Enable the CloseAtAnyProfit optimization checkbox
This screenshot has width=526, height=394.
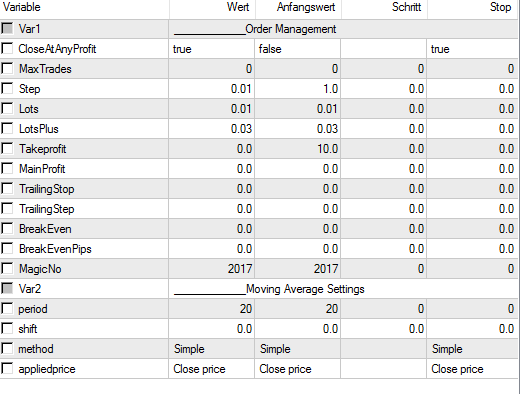tap(7, 48)
